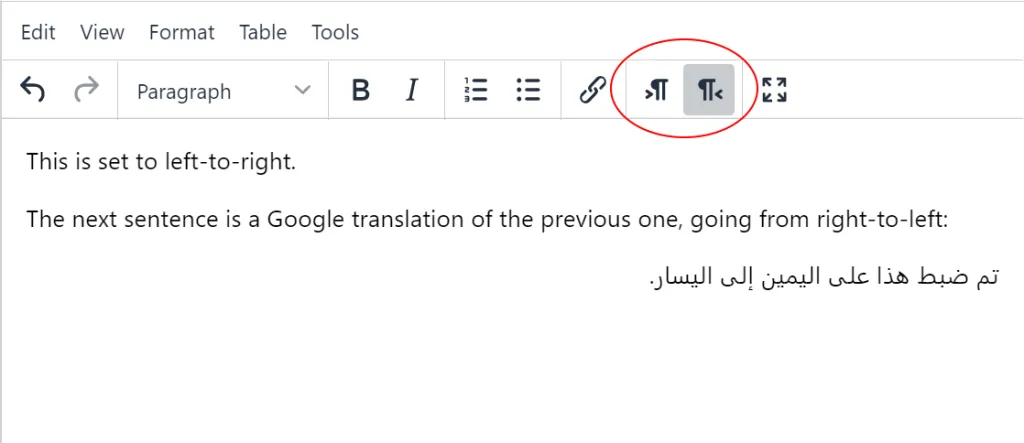Open the Table menu
The height and width of the screenshot is (443, 1024).
pyautogui.click(x=263, y=32)
